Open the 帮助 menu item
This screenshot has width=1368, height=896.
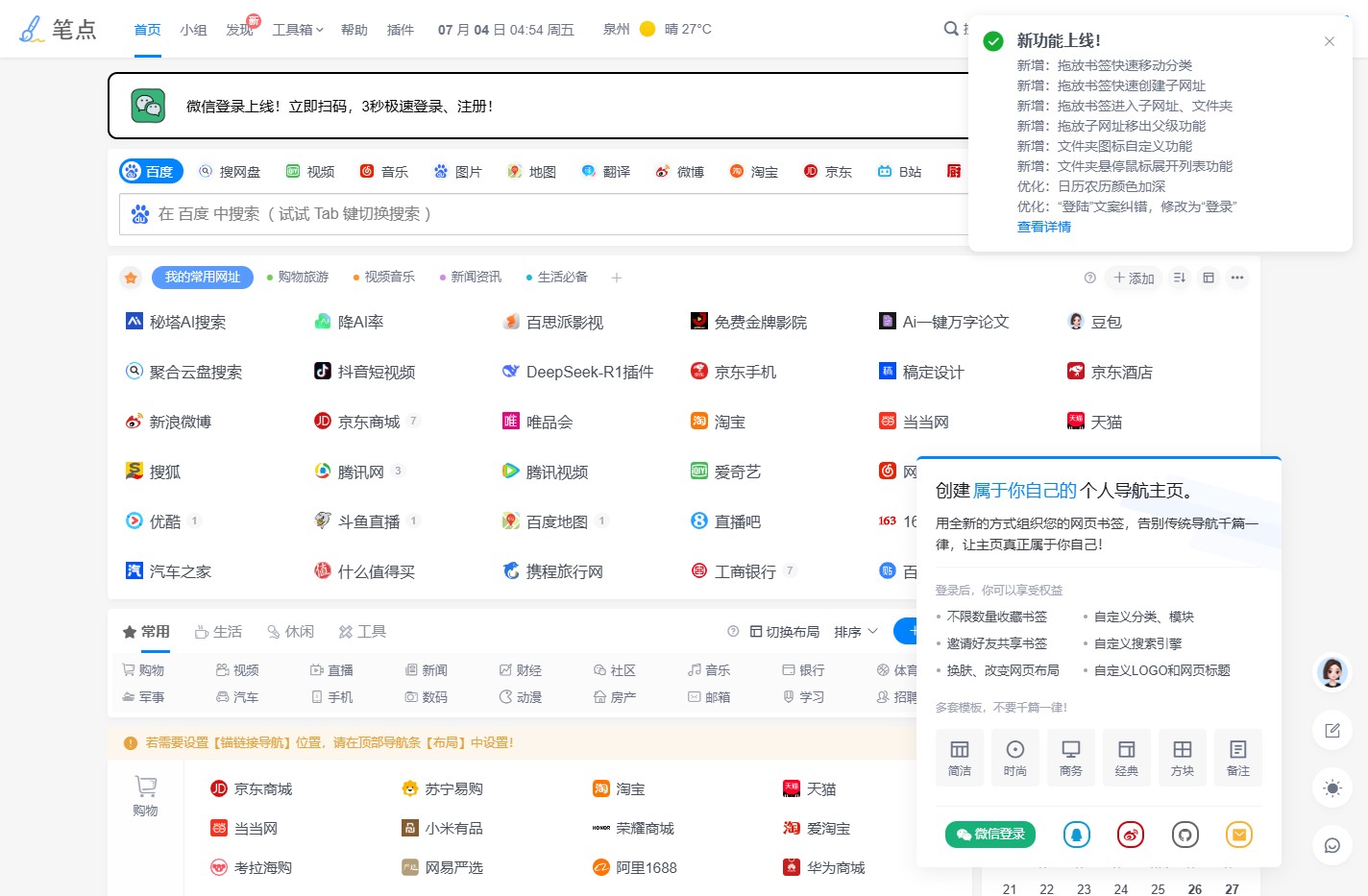[354, 30]
